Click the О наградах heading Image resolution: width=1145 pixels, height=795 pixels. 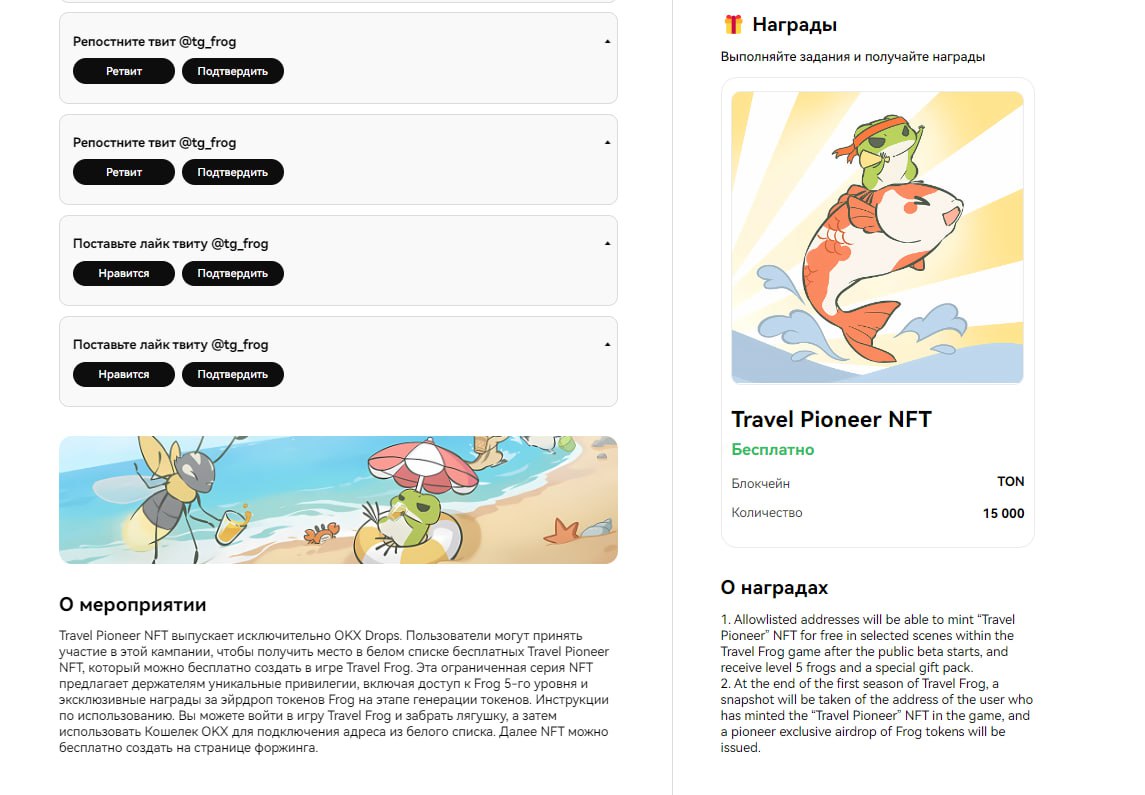click(x=774, y=588)
